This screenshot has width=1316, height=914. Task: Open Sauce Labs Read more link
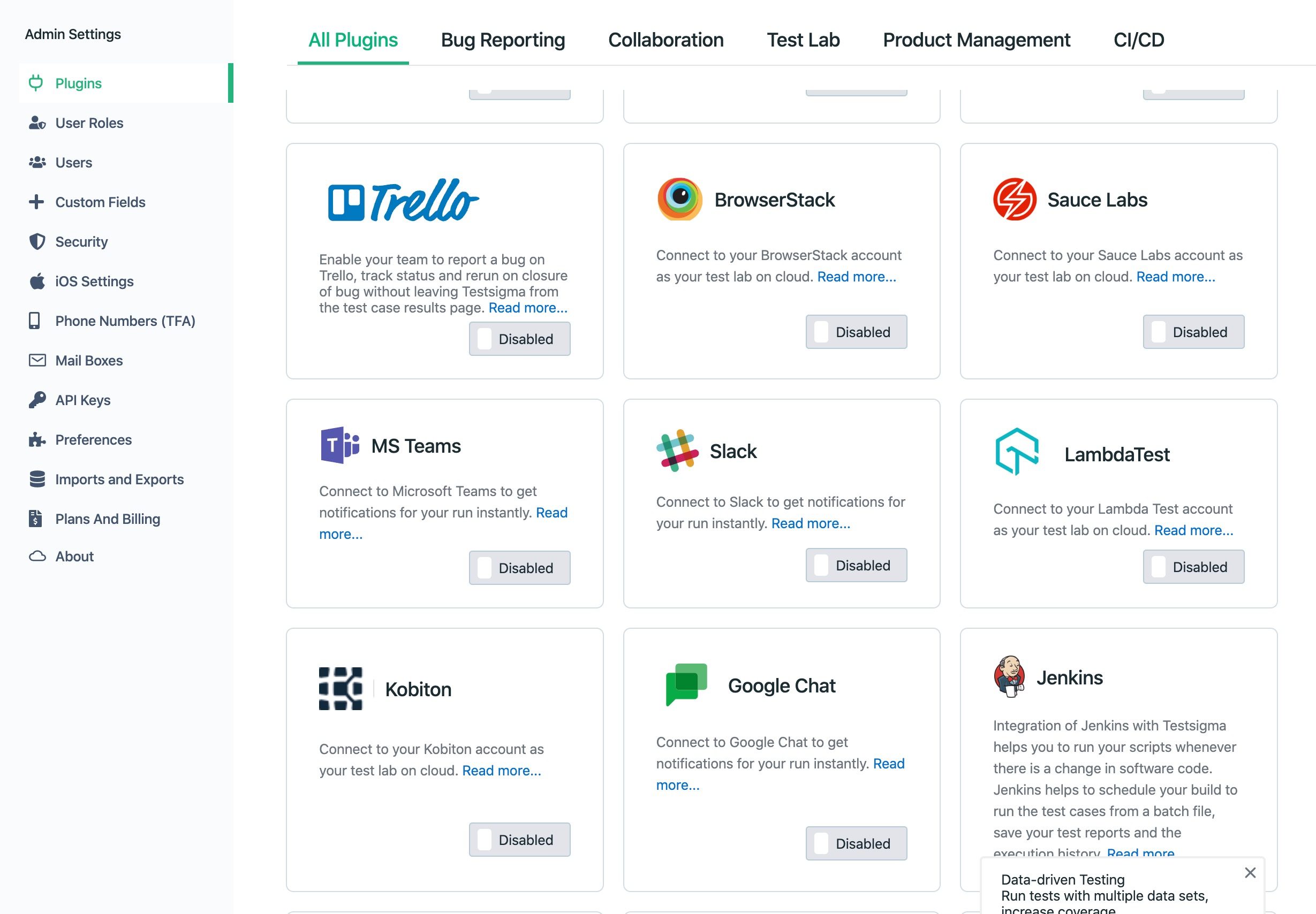pos(1176,277)
